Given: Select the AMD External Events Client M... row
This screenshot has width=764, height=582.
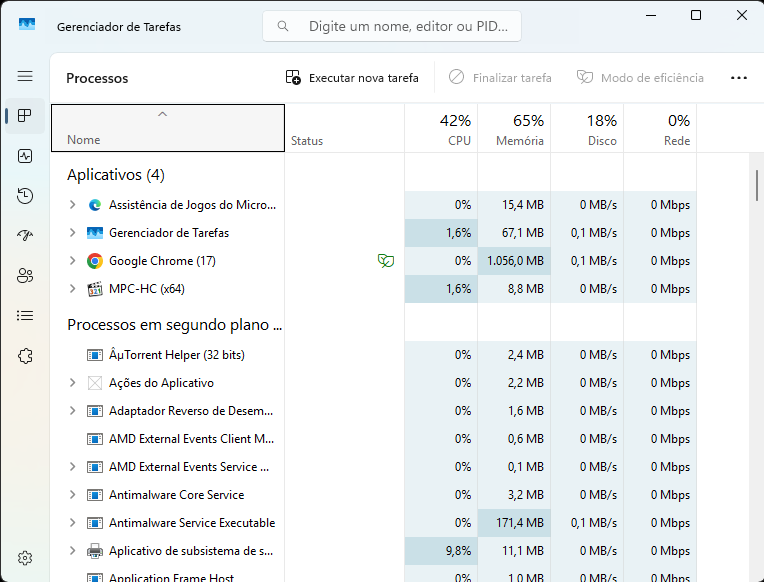Looking at the screenshot, I should click(373, 439).
